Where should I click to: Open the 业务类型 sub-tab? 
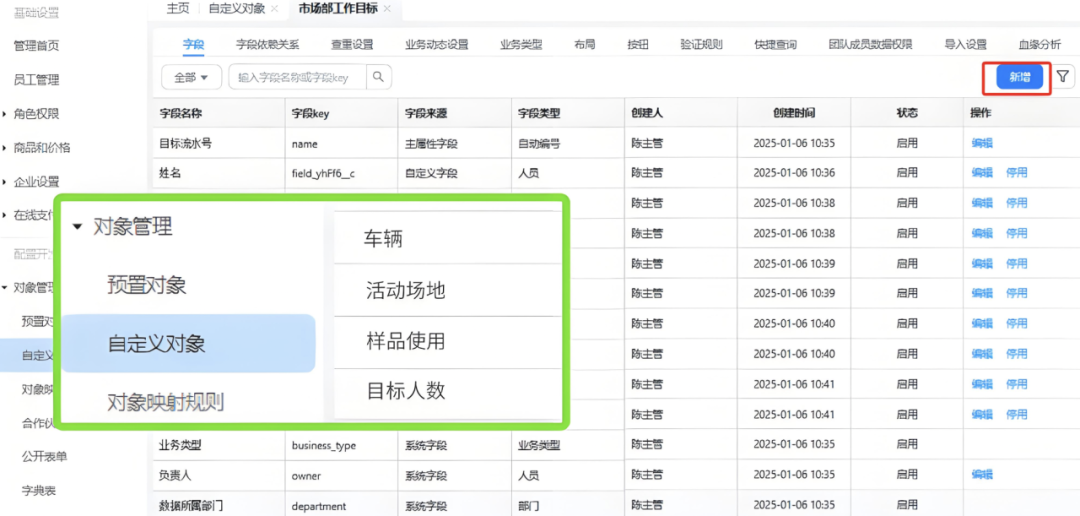pos(521,45)
